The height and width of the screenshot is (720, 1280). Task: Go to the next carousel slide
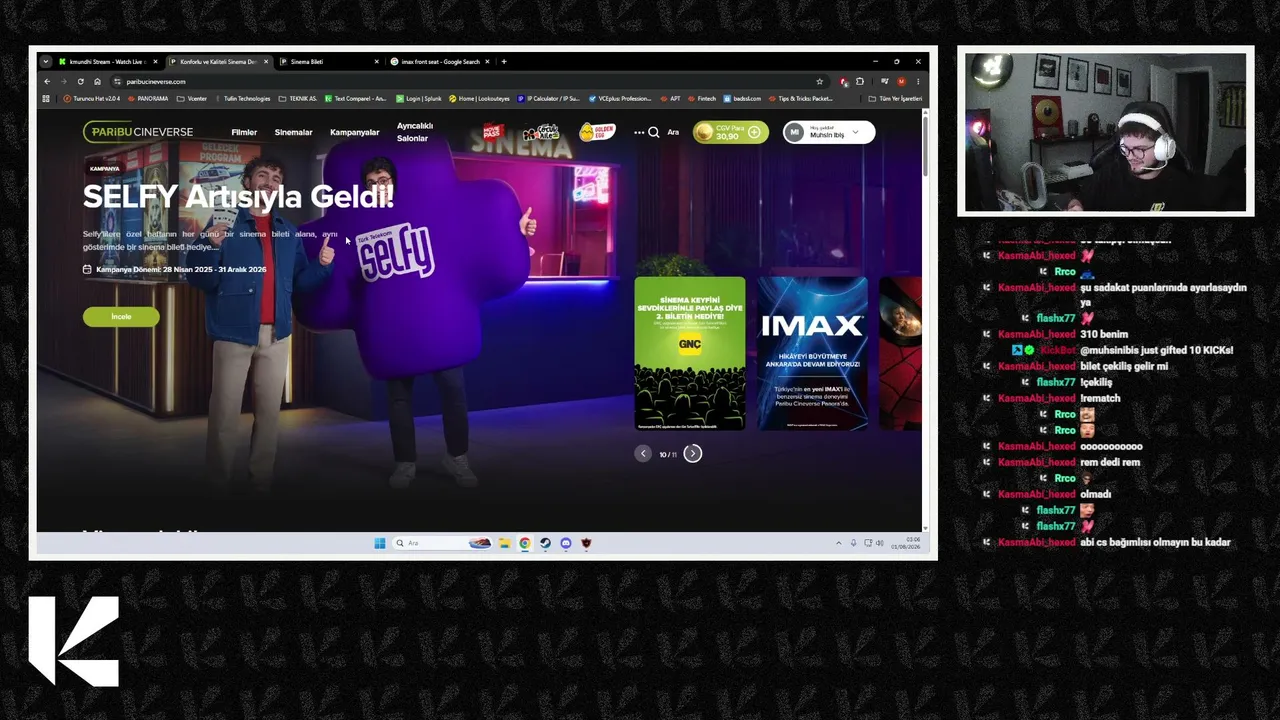coord(692,454)
